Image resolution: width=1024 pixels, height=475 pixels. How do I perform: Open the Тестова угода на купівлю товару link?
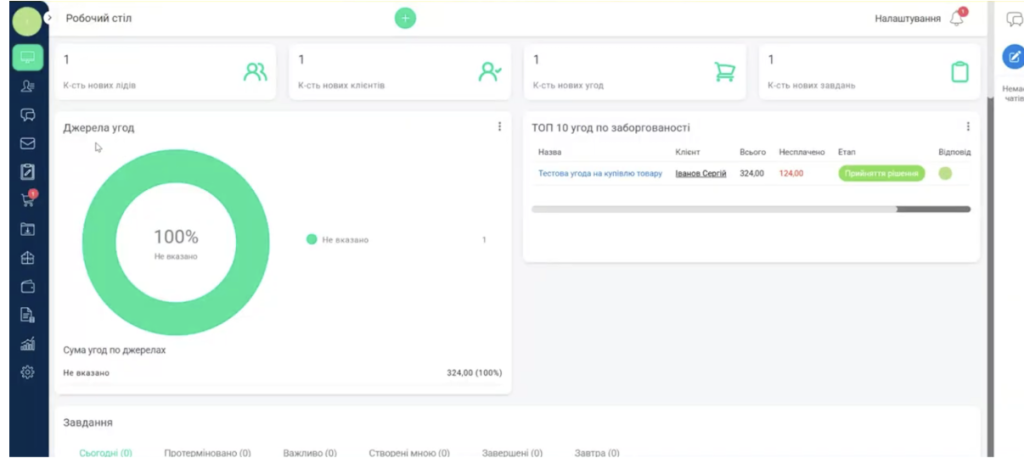point(600,173)
